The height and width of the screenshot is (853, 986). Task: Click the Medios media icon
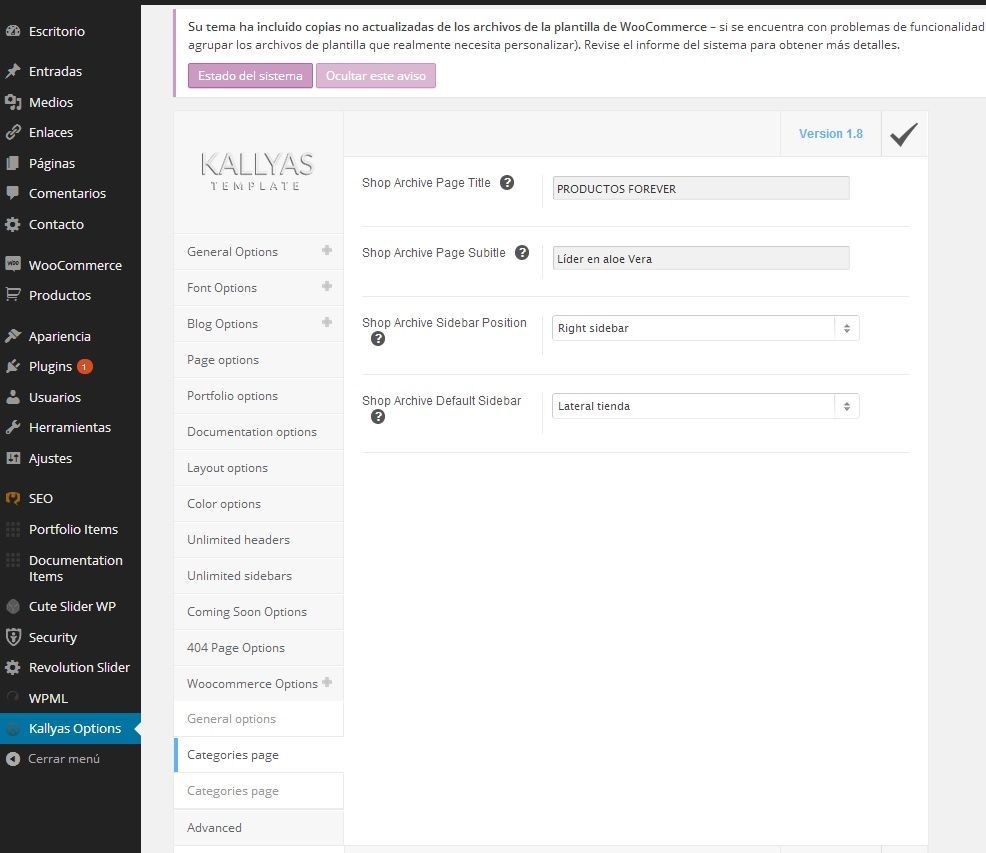[13, 102]
